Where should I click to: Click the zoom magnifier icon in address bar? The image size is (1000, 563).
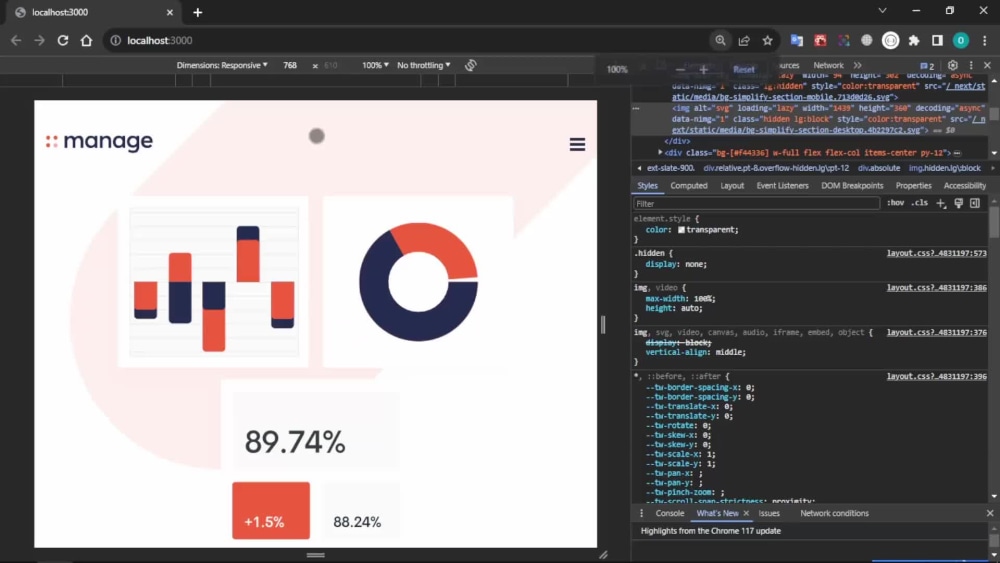[x=720, y=40]
